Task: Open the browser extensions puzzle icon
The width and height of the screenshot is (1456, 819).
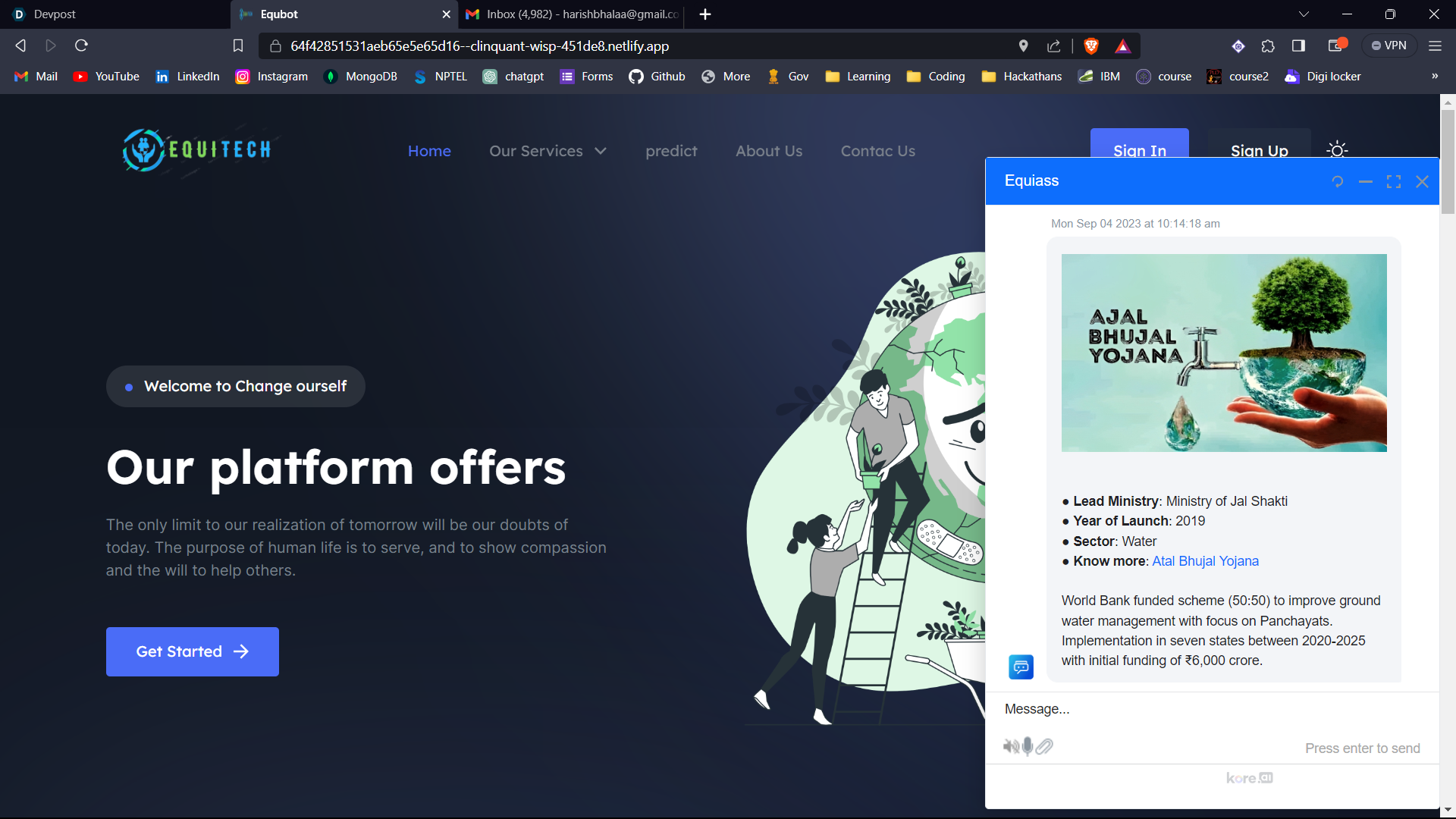Action: pyautogui.click(x=1268, y=46)
